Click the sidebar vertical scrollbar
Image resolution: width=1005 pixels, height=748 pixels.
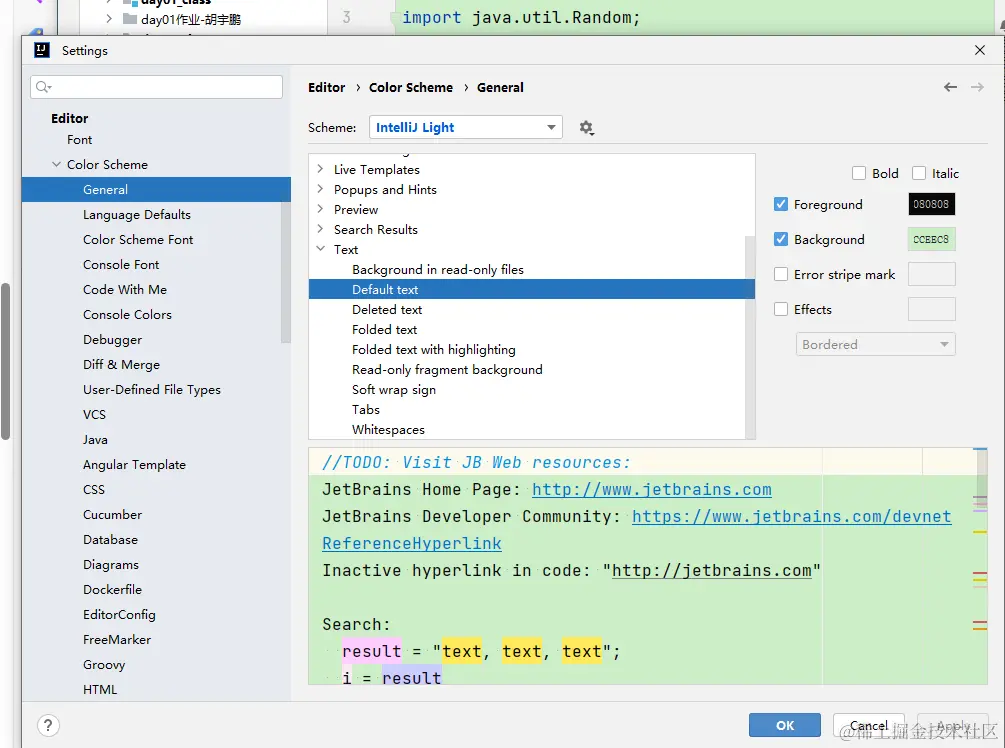point(286,272)
